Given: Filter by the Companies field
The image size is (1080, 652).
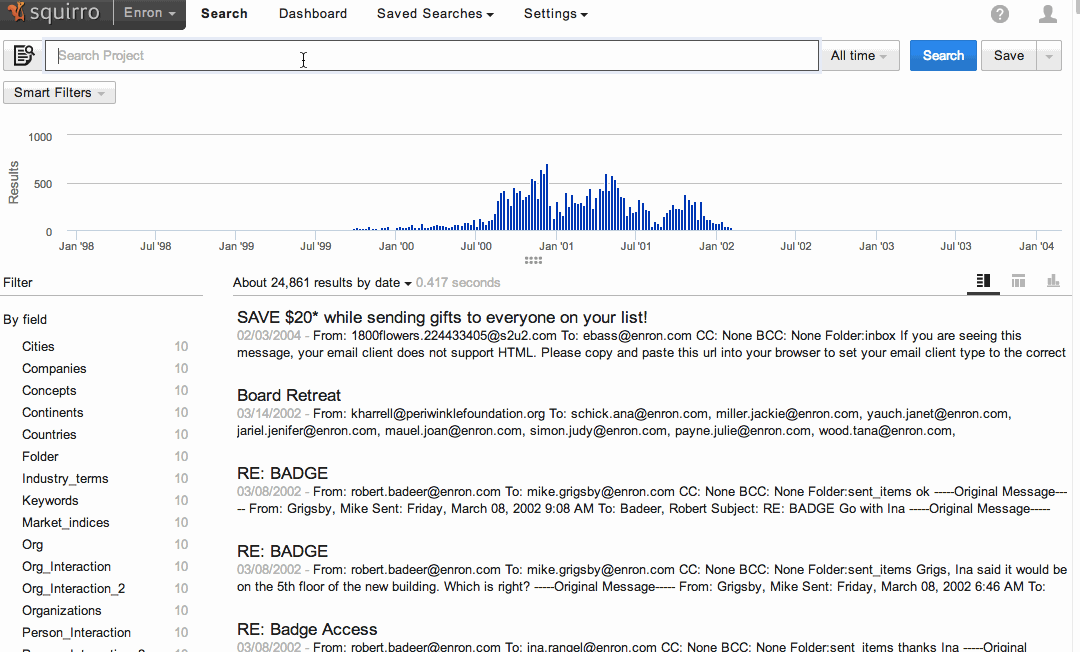Looking at the screenshot, I should pos(54,368).
